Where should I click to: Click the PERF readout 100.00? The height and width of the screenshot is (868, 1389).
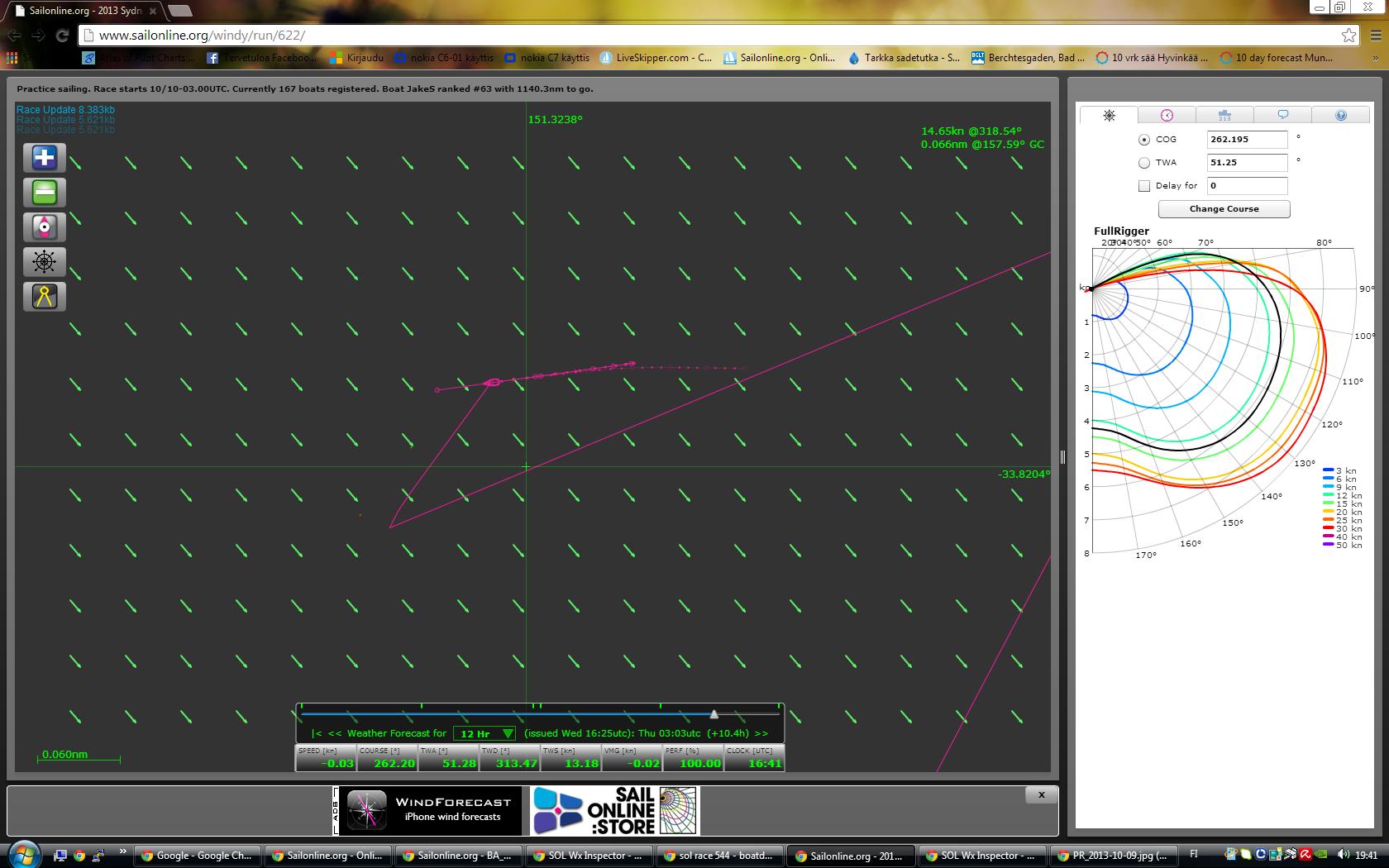click(693, 758)
